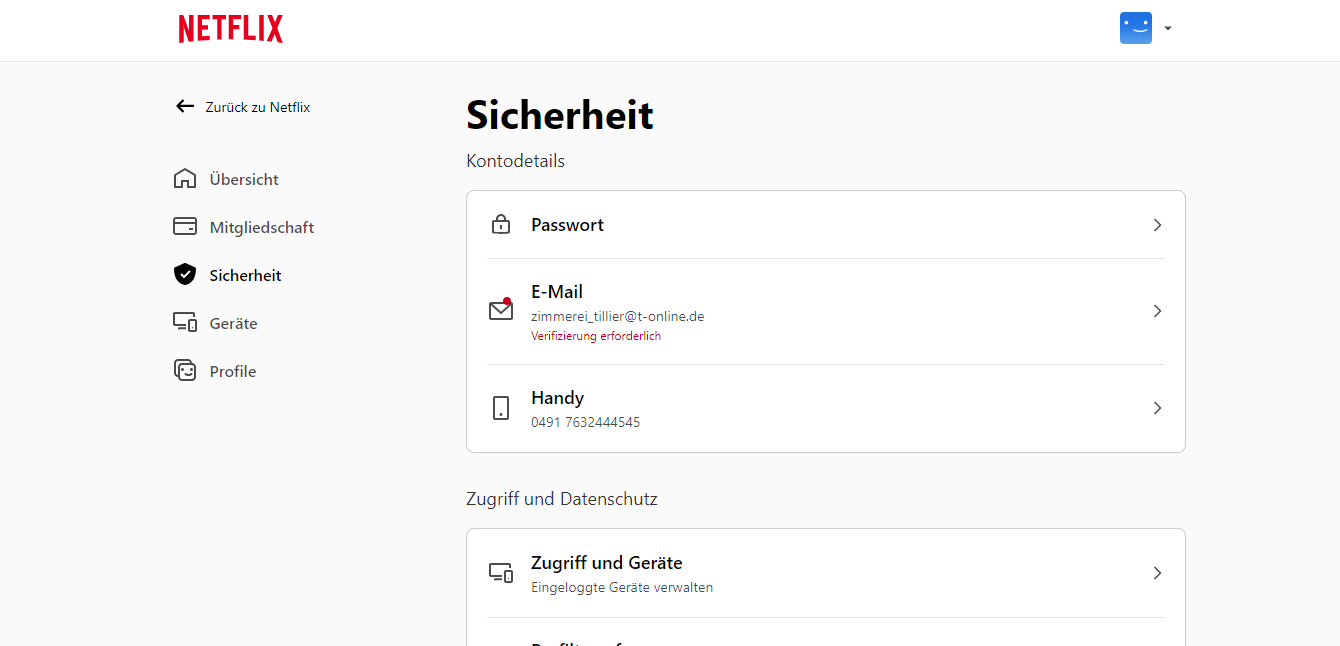Image resolution: width=1340 pixels, height=646 pixels.
Task: Click the blue profile avatar icon
Action: 1135,28
